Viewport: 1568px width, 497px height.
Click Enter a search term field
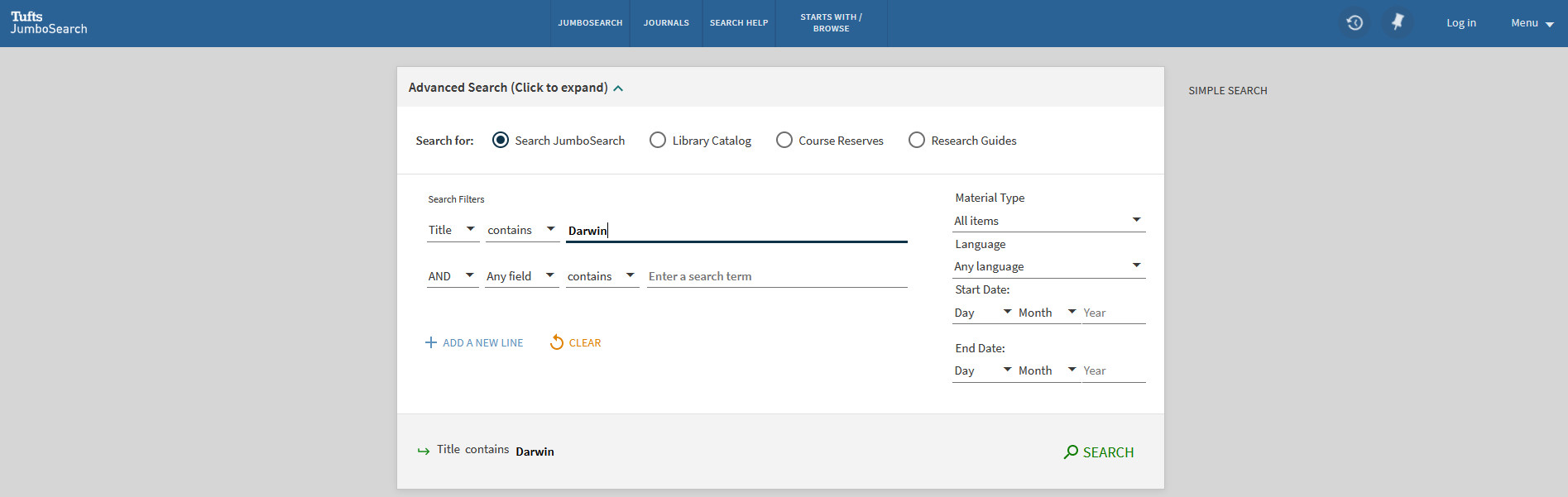tap(777, 276)
